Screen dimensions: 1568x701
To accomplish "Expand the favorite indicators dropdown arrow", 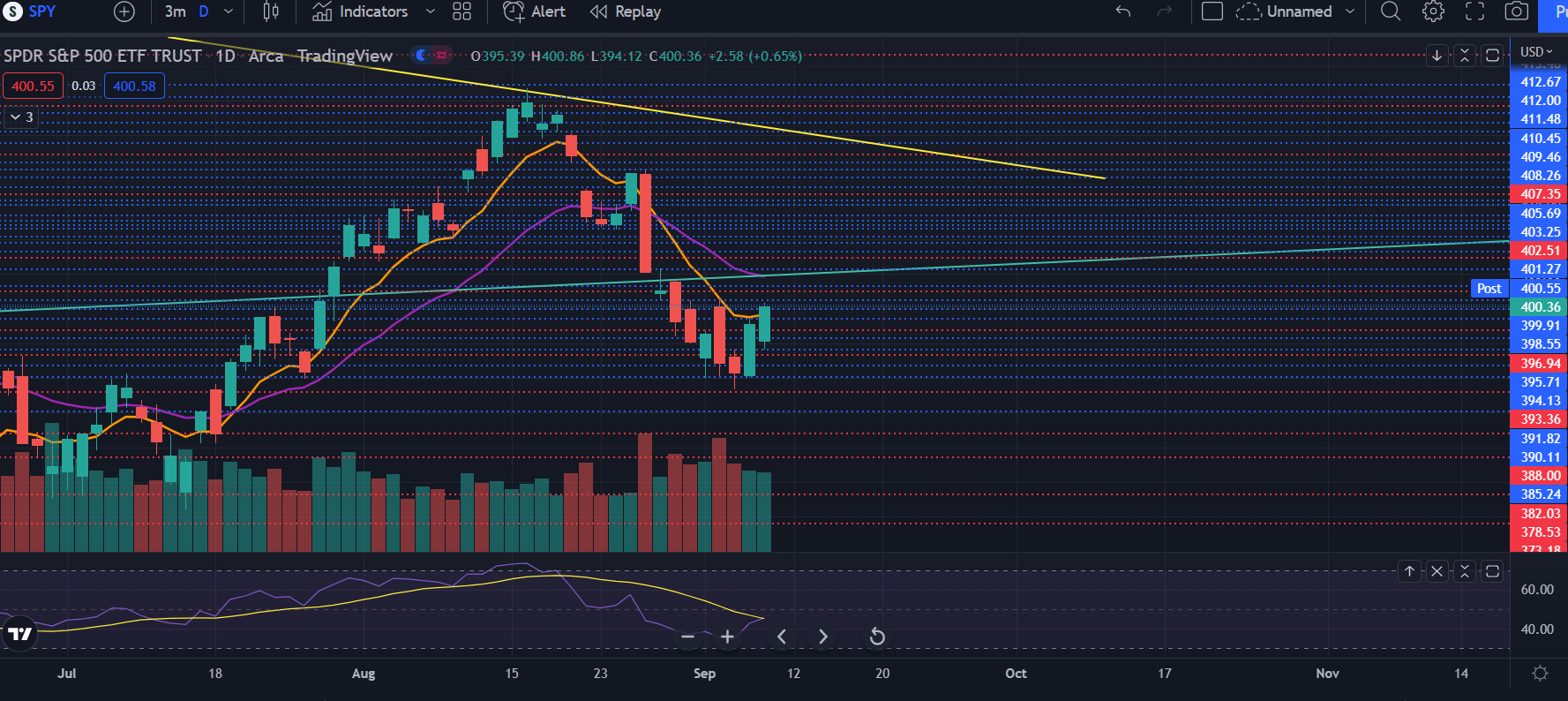I will (x=431, y=11).
